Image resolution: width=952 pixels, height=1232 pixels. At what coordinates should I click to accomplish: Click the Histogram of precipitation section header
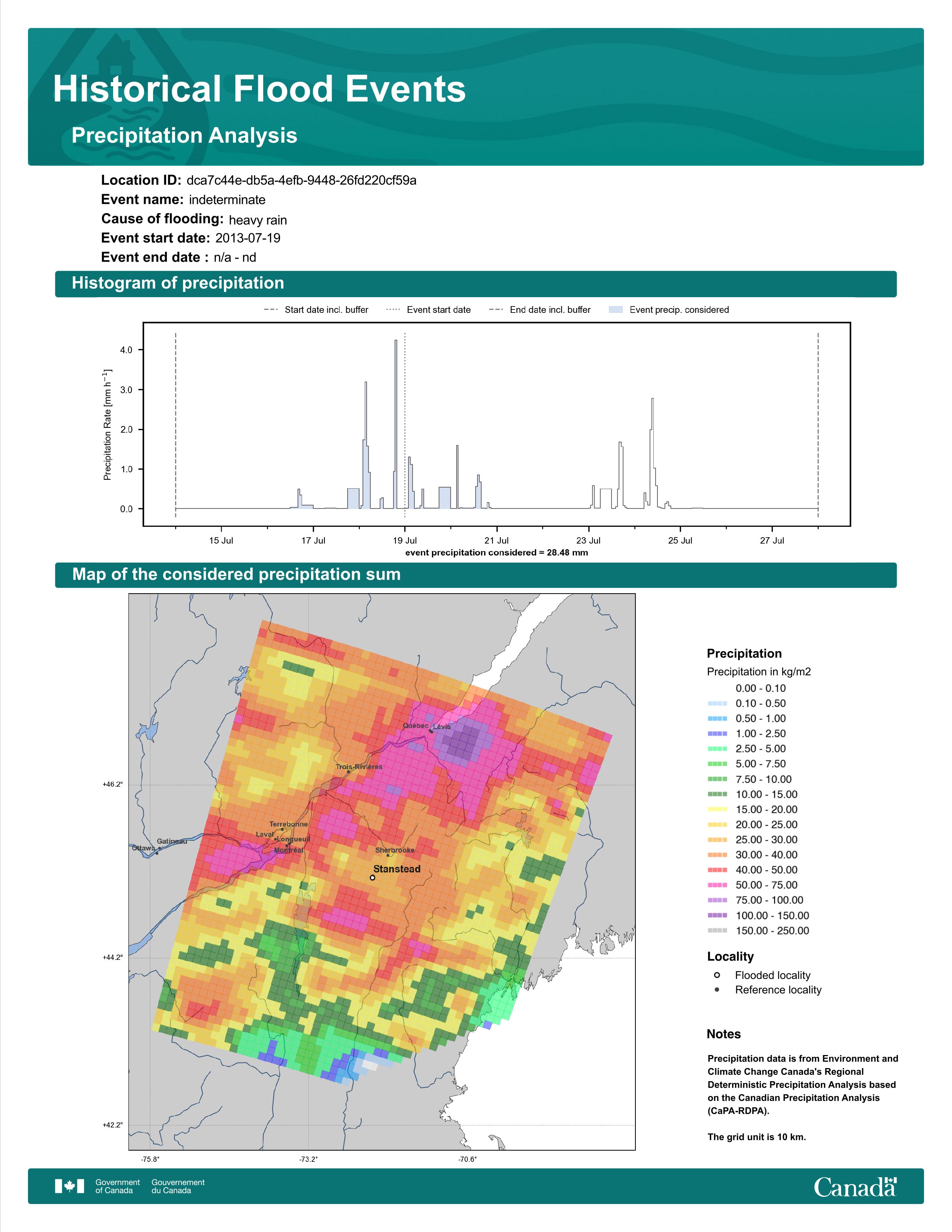(x=475, y=284)
